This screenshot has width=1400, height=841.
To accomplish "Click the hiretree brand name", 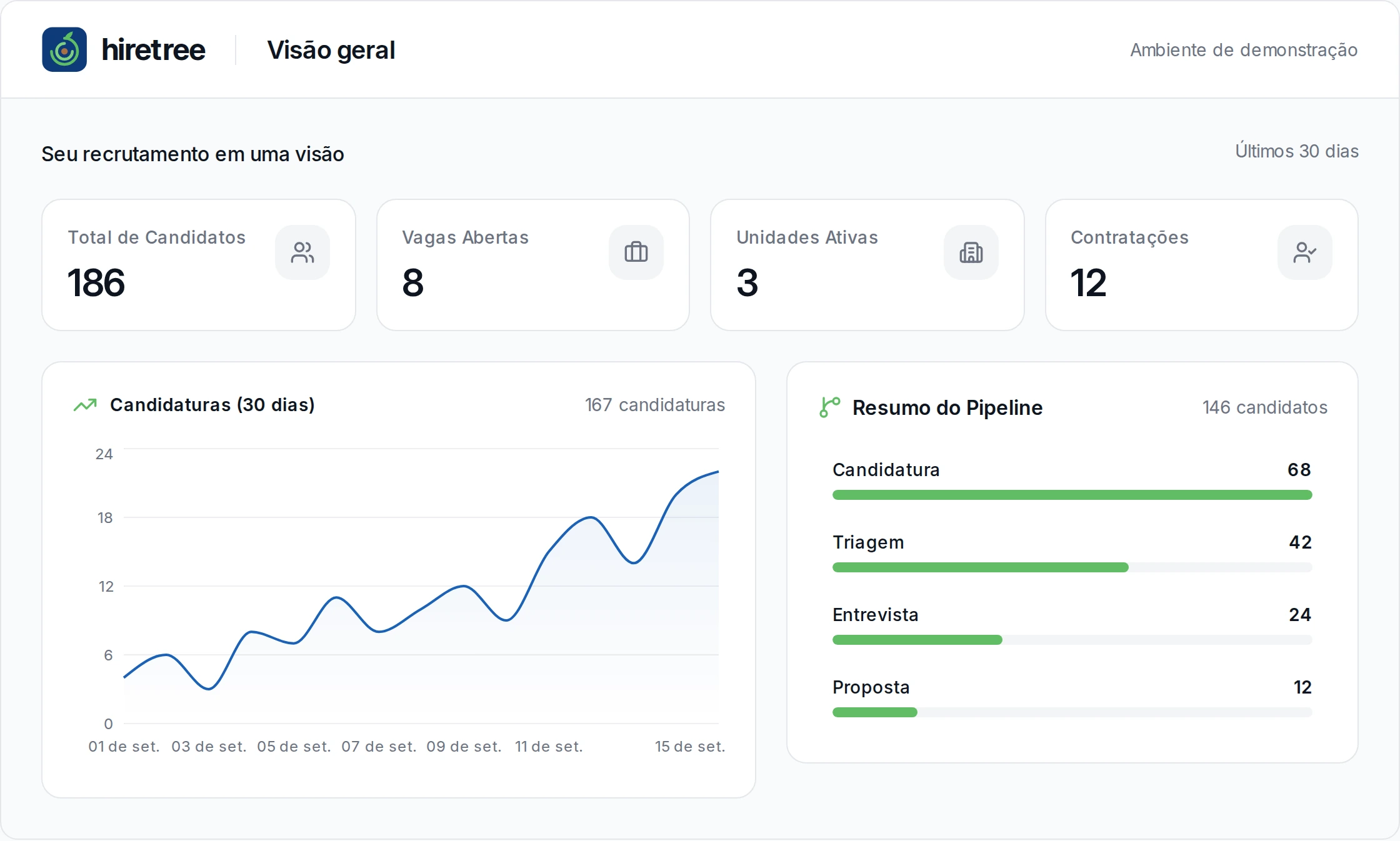I will pos(153,50).
